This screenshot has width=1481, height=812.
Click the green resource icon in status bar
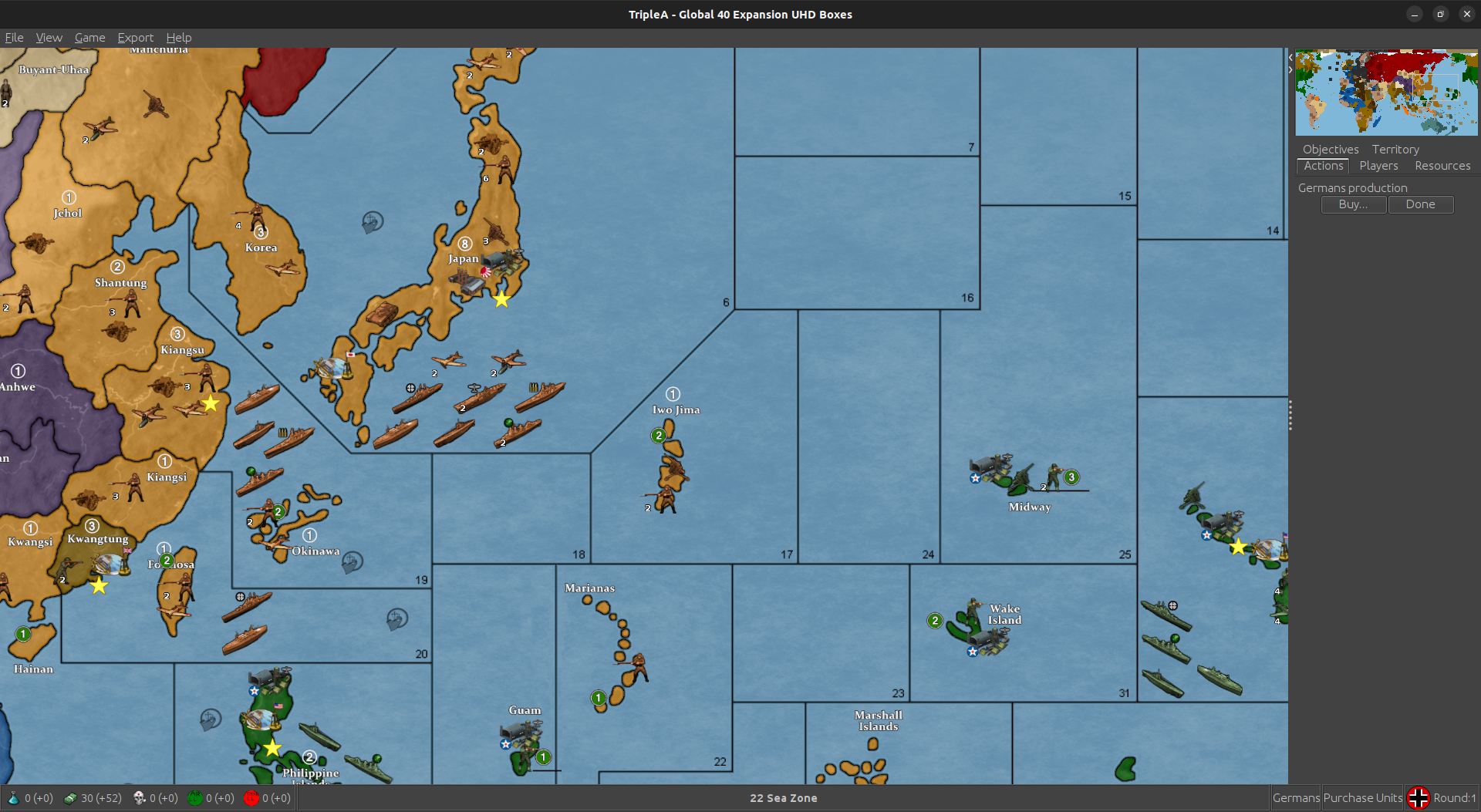[195, 798]
